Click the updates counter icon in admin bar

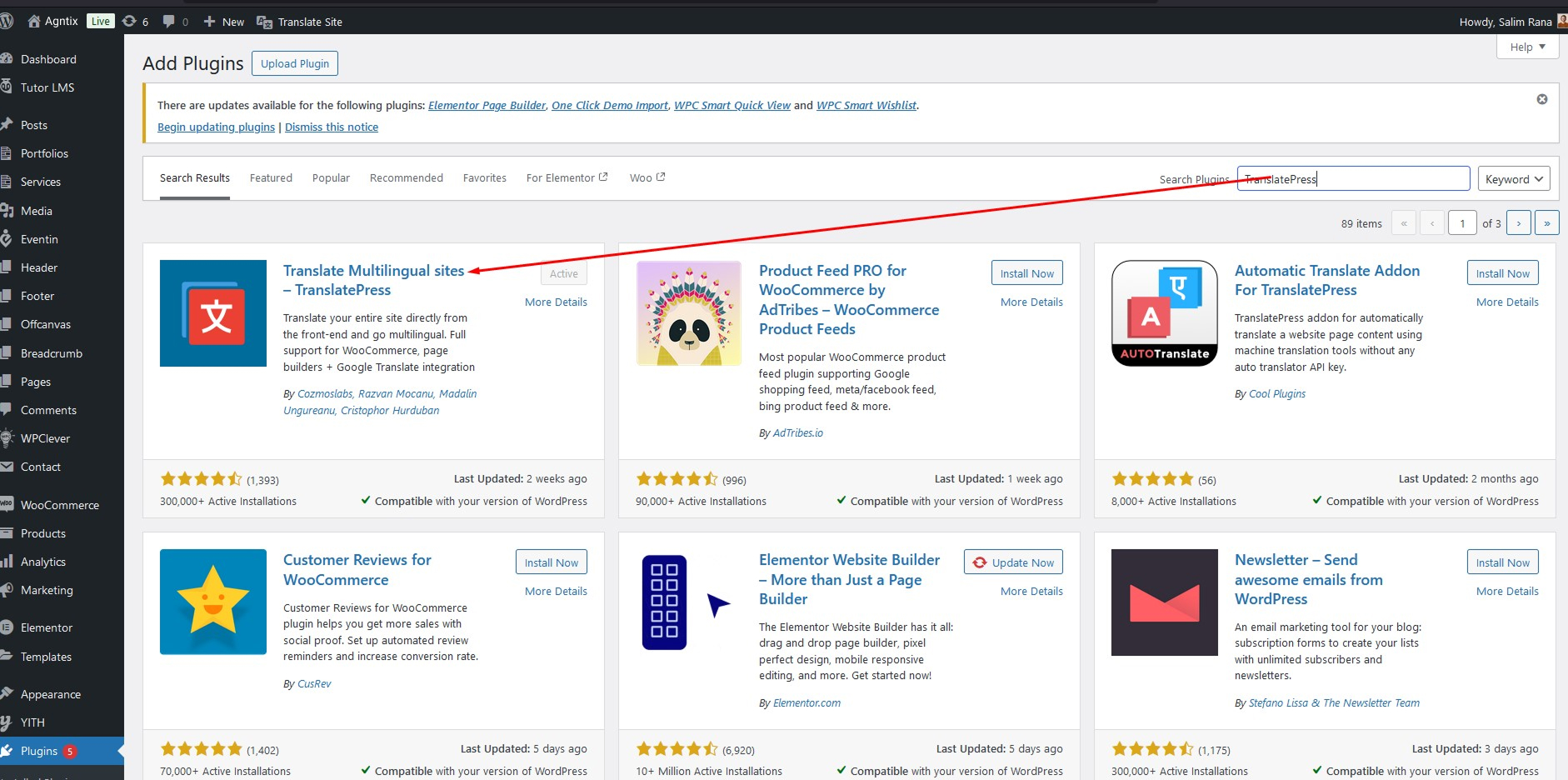coord(135,22)
